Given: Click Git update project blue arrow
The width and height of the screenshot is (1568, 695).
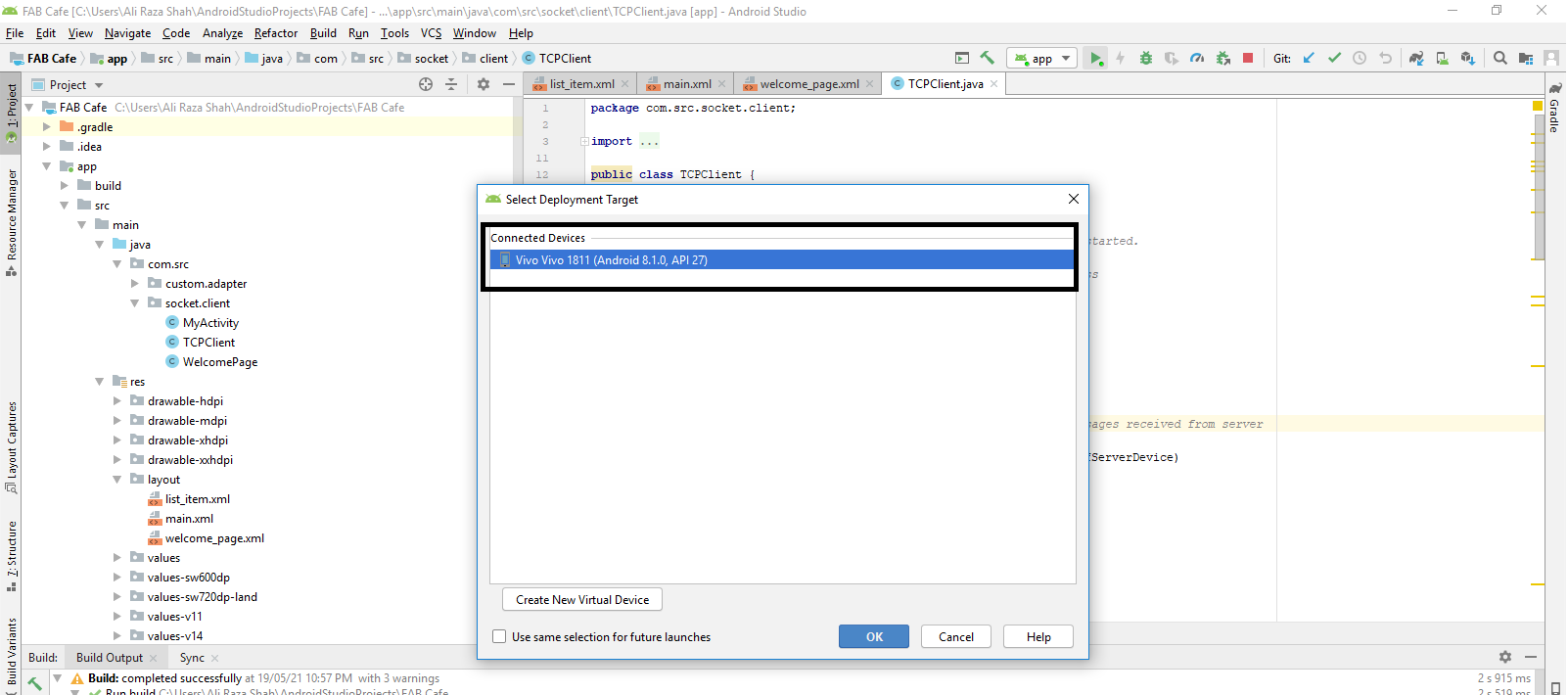Looking at the screenshot, I should click(1309, 58).
